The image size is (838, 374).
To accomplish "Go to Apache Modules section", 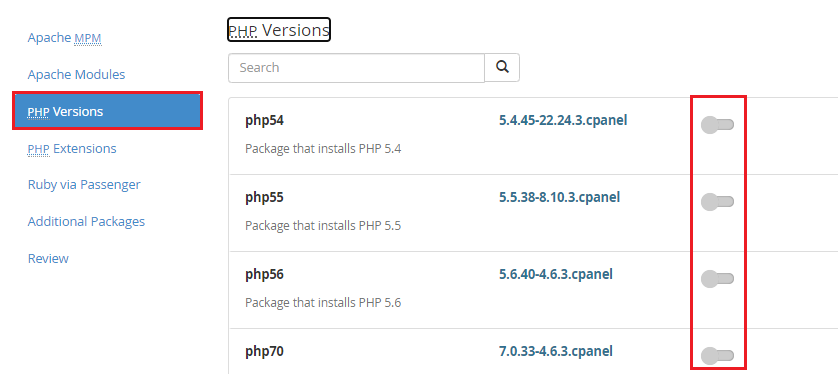I will click(x=76, y=74).
